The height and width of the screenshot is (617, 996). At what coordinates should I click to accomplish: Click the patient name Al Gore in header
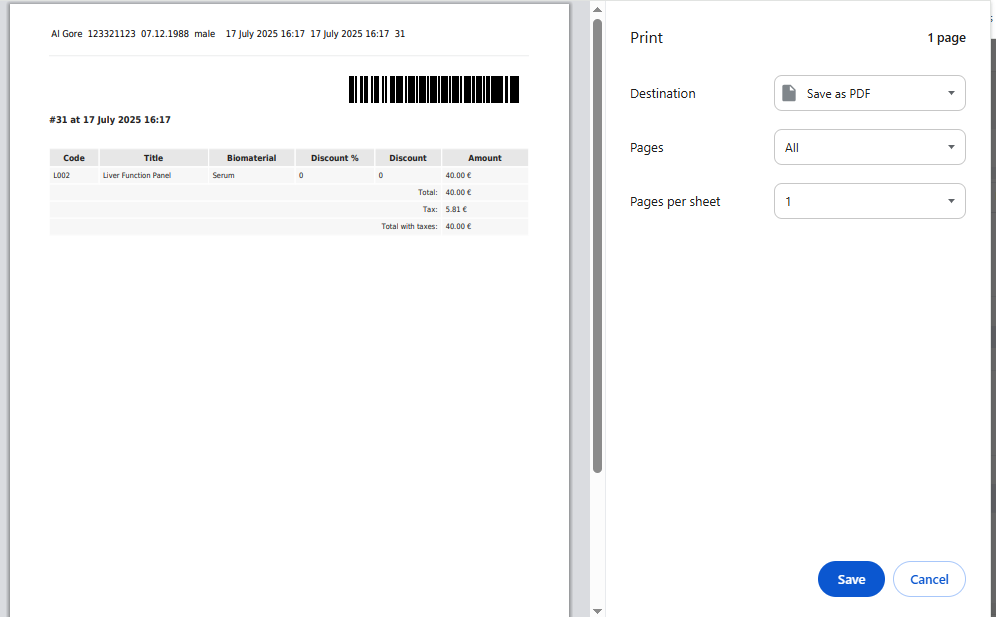coord(67,34)
